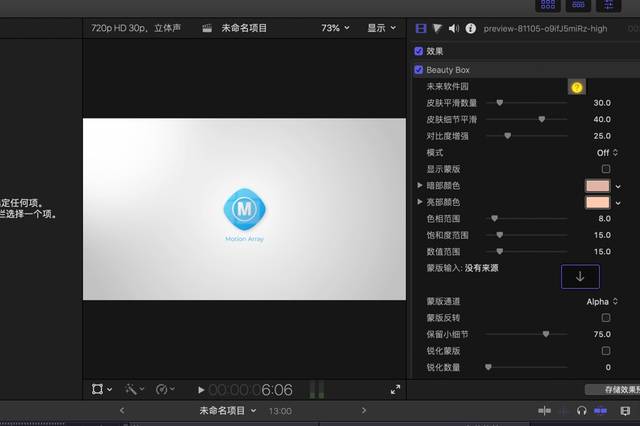
Task: Click the 蒙版输入: 没有来源 label
Action: pos(462,268)
